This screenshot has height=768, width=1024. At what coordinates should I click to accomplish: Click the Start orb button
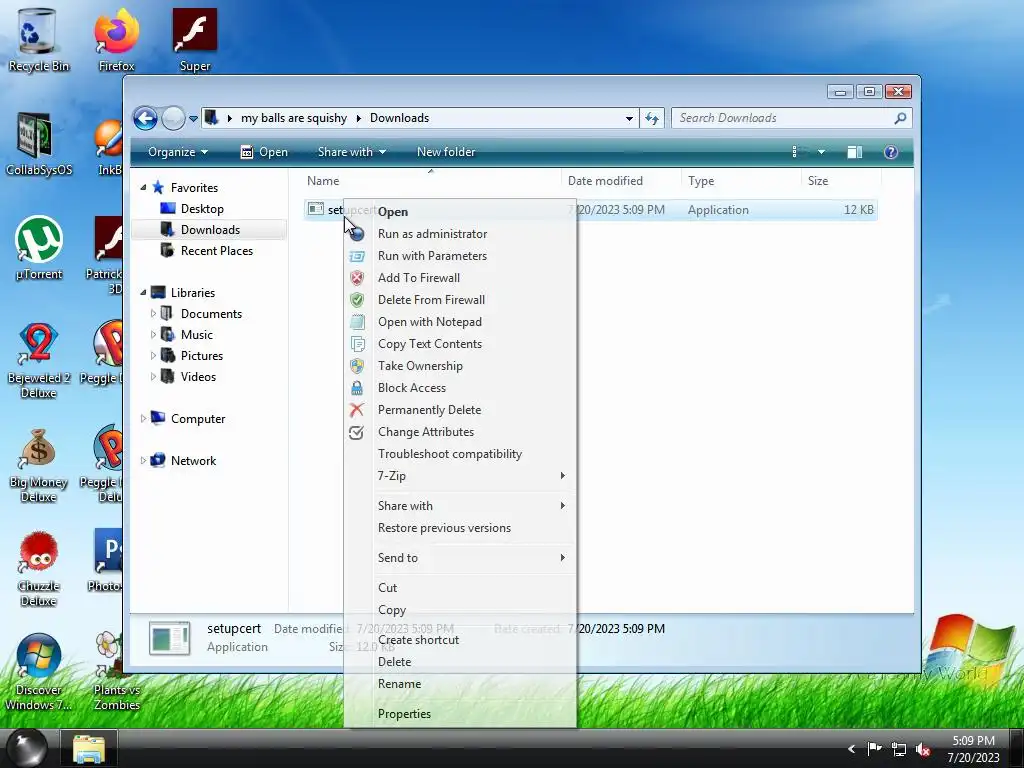[26, 748]
